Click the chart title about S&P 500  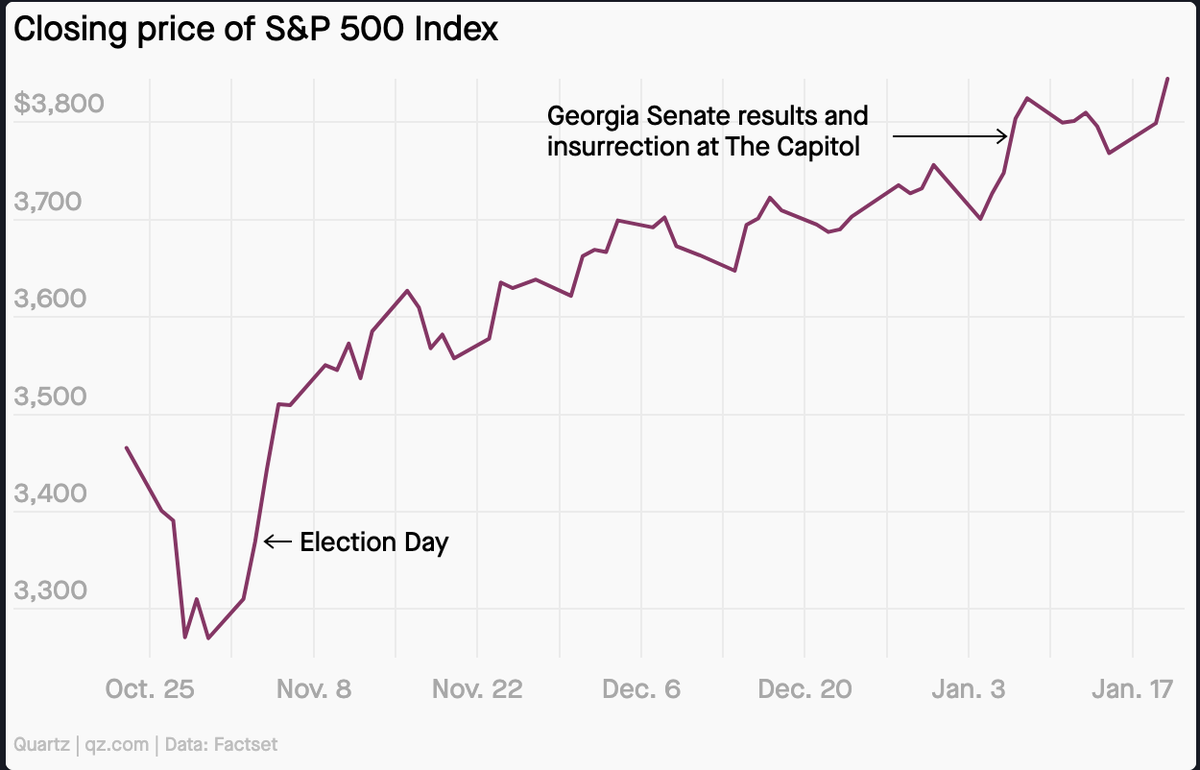(x=255, y=30)
